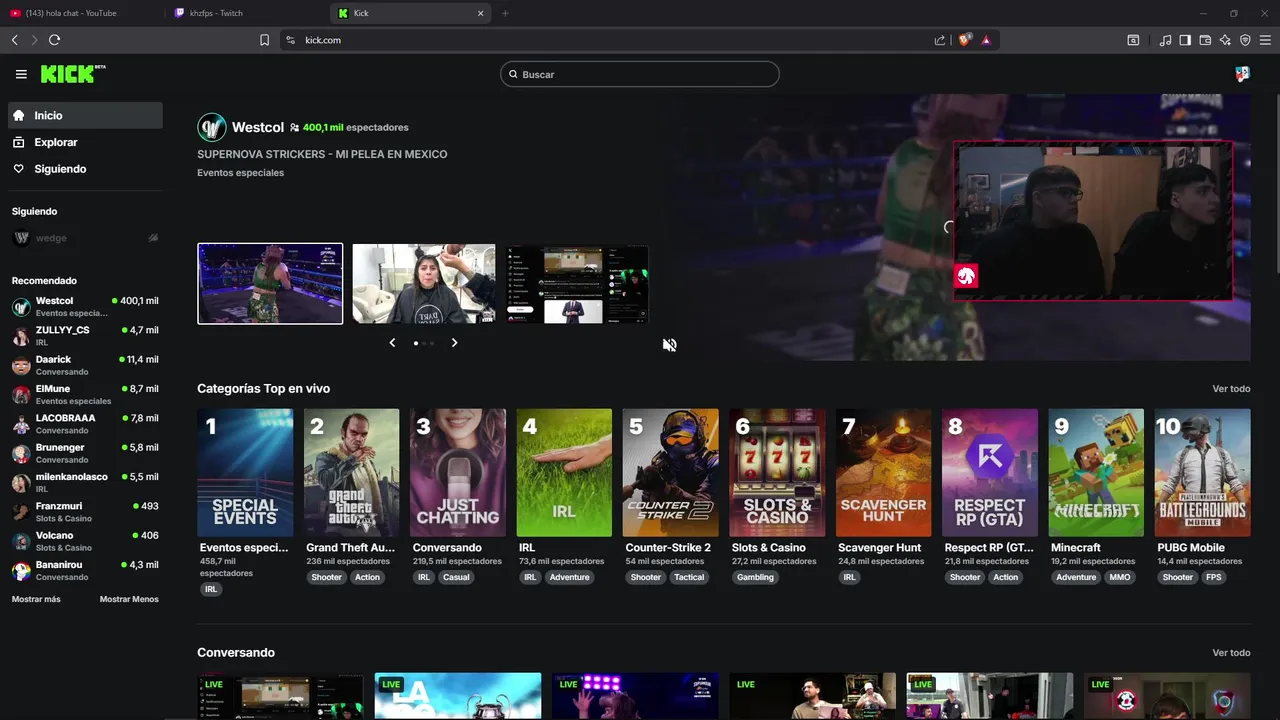Open the Brave playlist music note icon

(1165, 40)
